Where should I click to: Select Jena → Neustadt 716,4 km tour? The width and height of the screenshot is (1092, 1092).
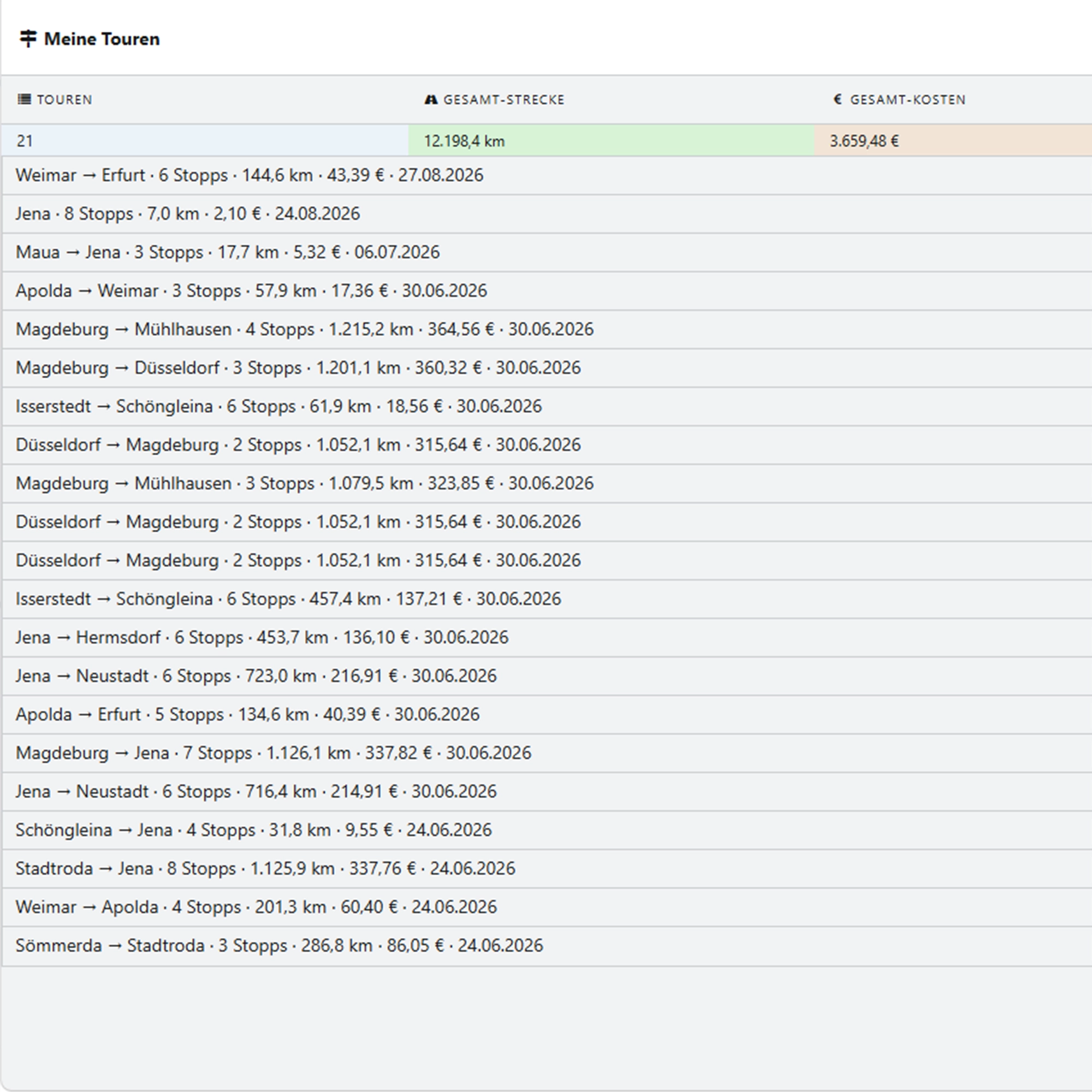point(547,791)
